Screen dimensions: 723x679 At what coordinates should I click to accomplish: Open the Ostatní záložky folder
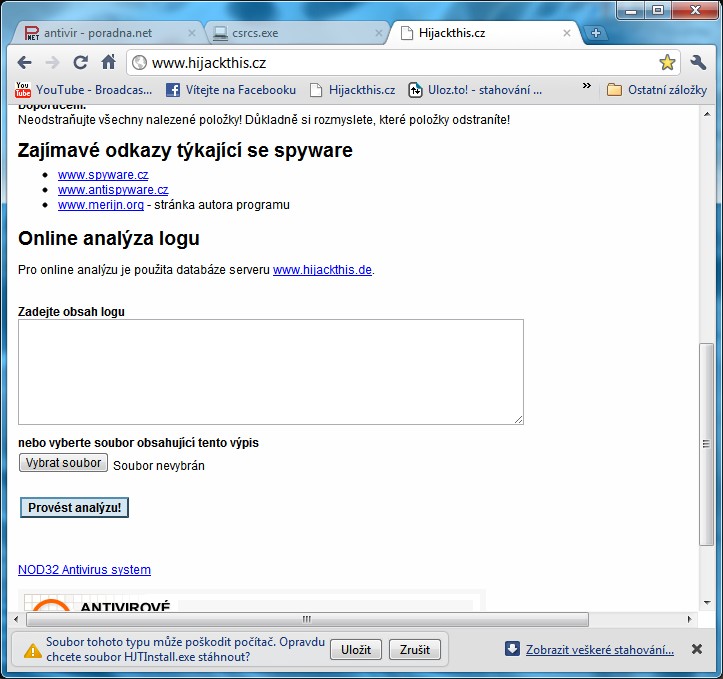(x=657, y=90)
